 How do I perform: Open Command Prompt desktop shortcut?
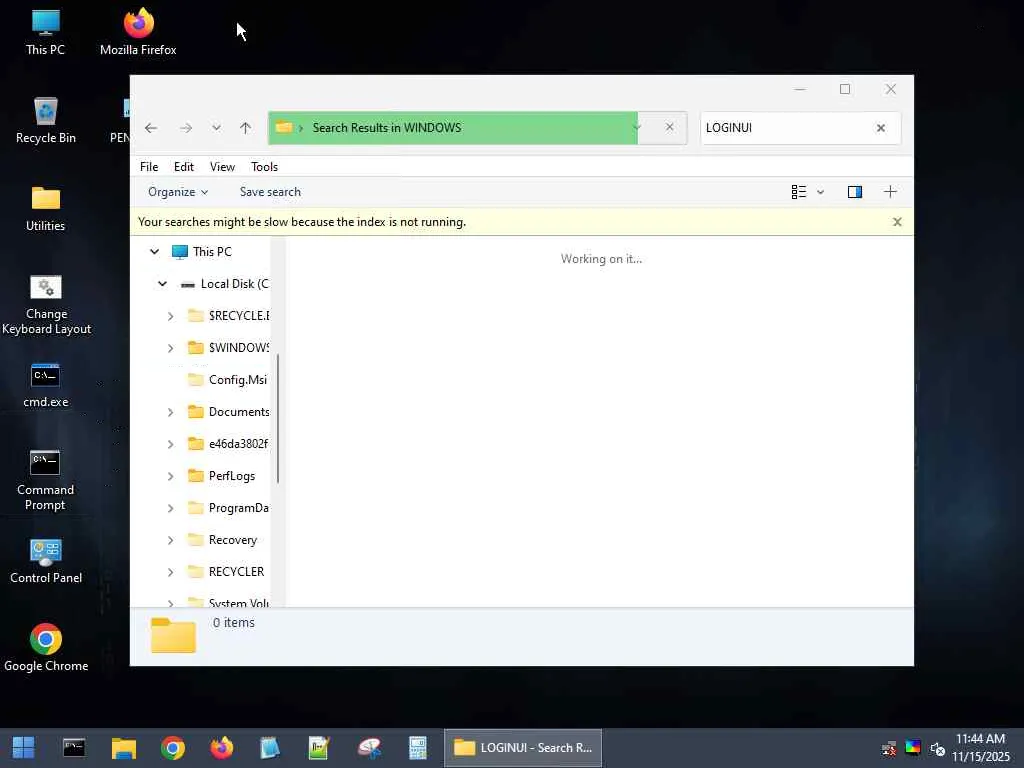tap(46, 480)
